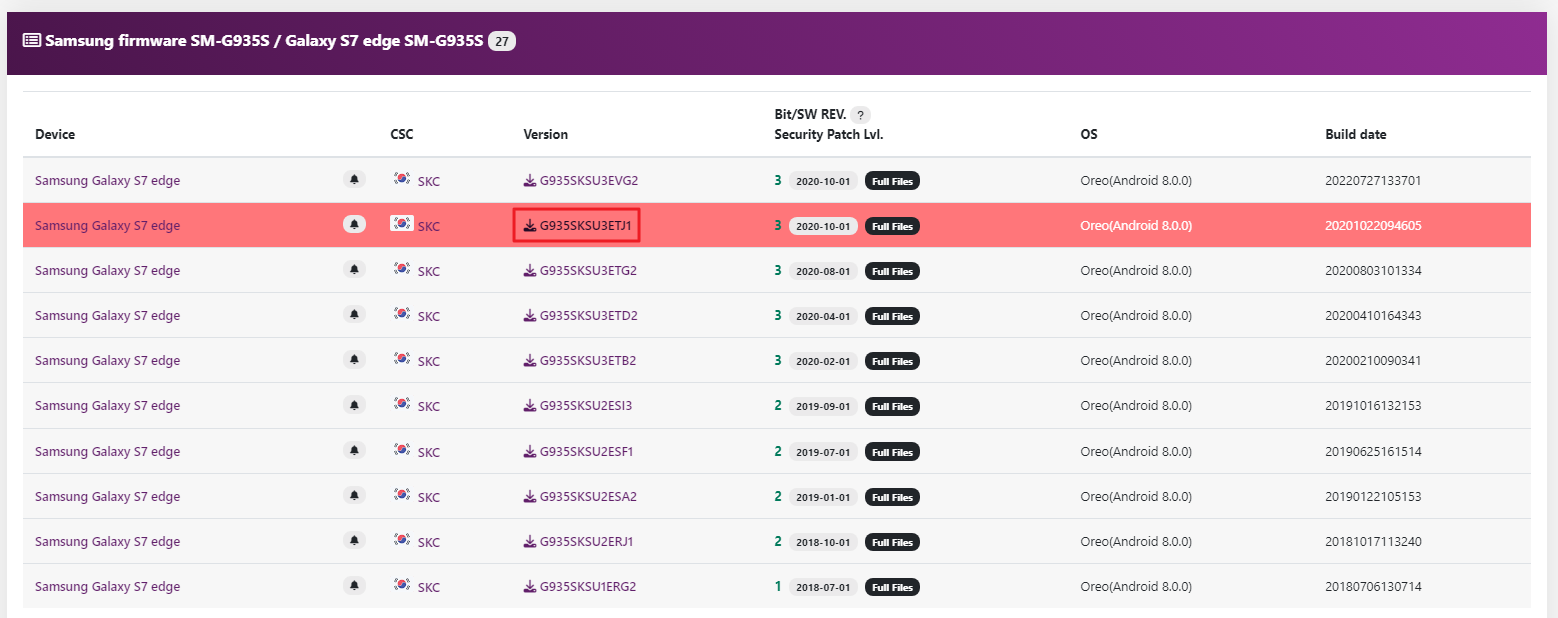Click build date 20200410164343
The image size is (1558, 618).
(x=1373, y=316)
